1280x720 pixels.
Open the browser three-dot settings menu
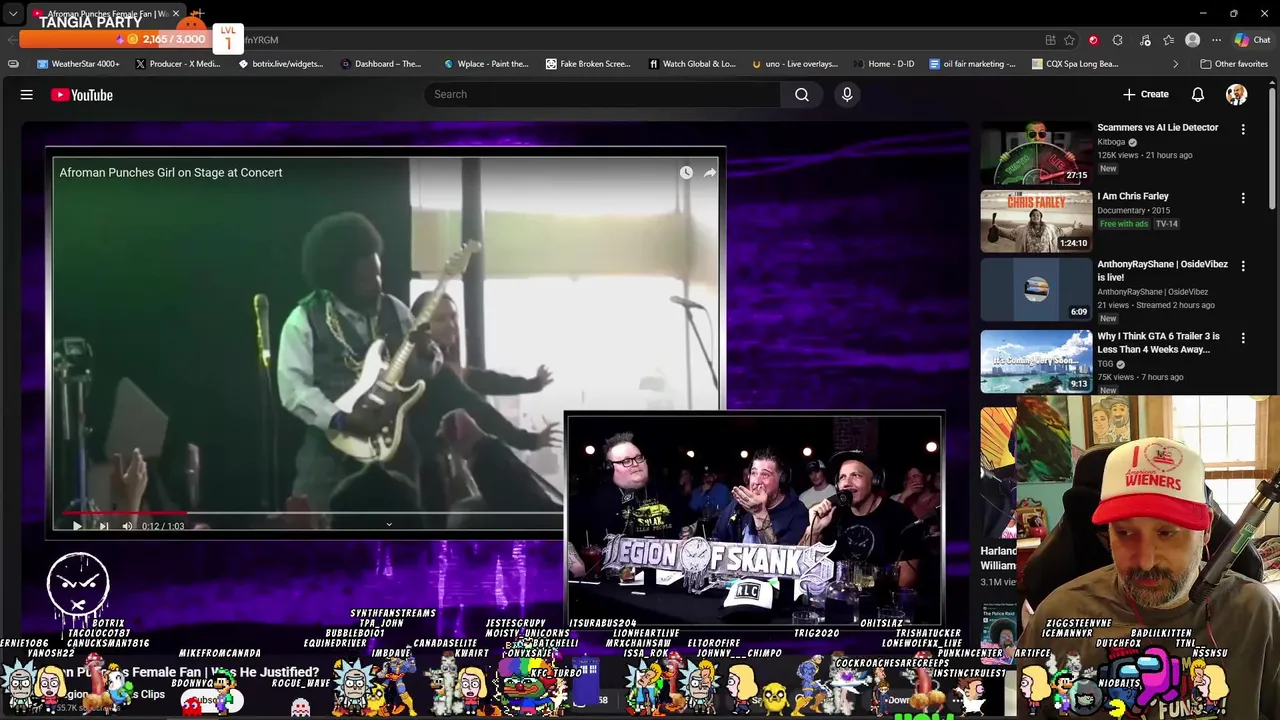1216,40
